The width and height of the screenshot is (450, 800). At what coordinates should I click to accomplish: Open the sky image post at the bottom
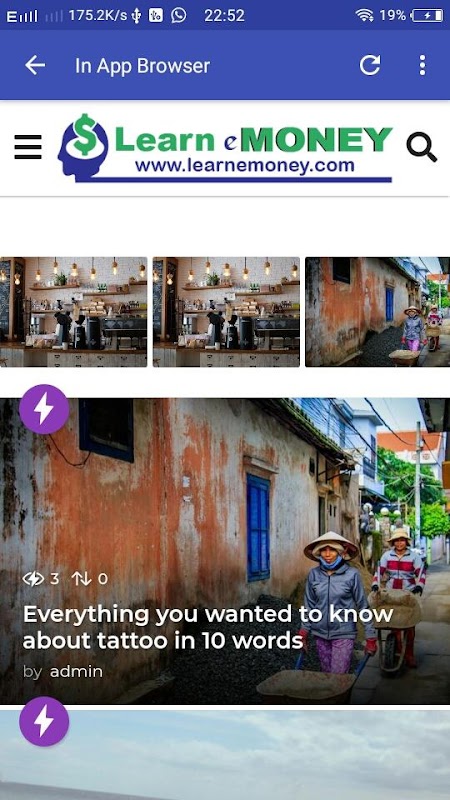click(225, 755)
